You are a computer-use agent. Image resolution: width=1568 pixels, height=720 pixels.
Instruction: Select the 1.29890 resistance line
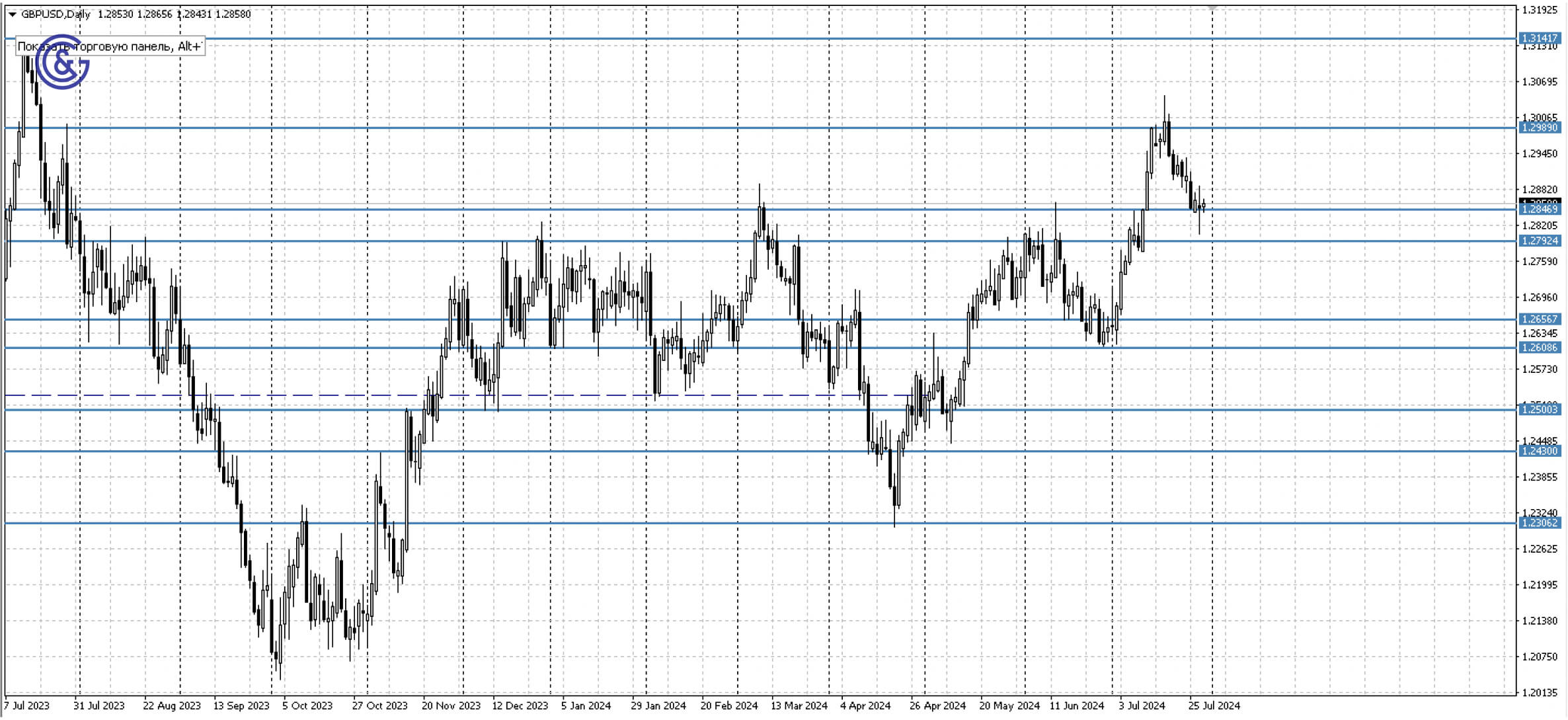coord(727,127)
